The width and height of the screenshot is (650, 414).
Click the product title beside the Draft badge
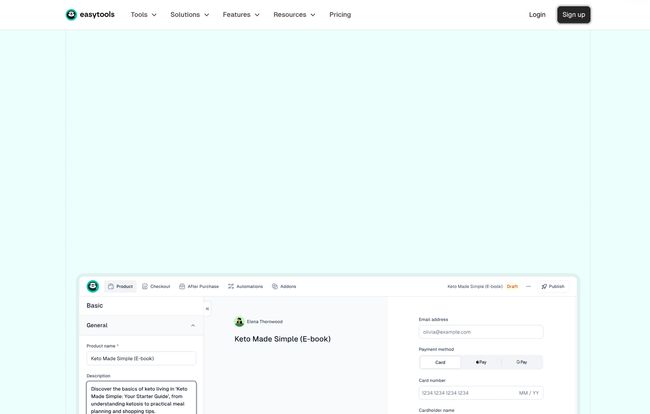point(475,286)
